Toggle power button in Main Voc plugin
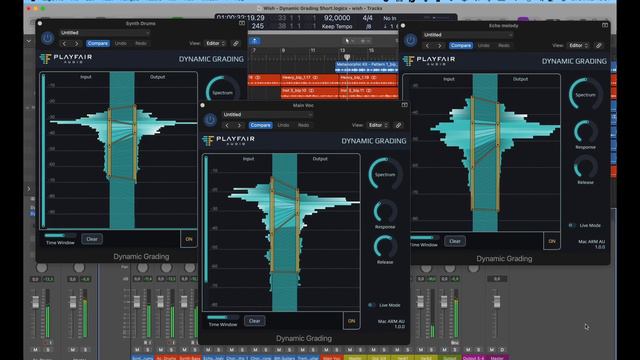 (210, 120)
